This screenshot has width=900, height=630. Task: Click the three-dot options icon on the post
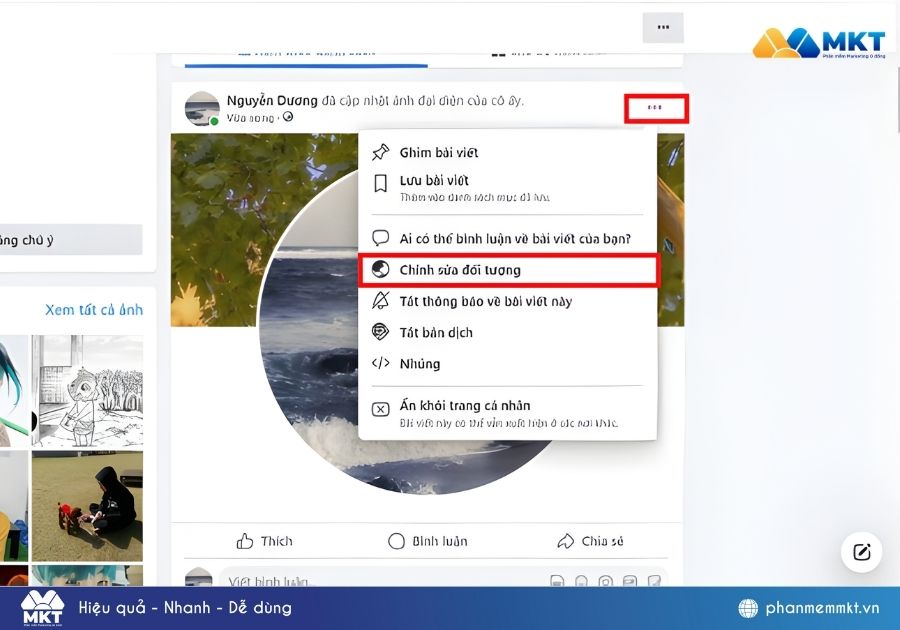657,108
